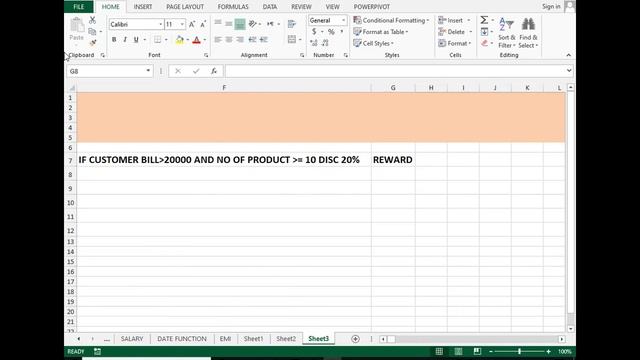Switch to the PAGE LAYOUT tab
640x360 pixels.
185,7
